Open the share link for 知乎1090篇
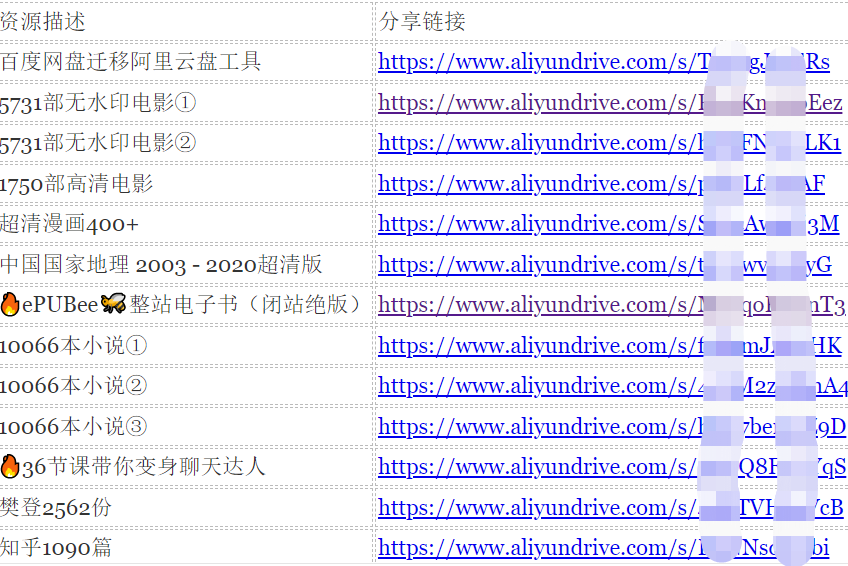The image size is (848, 566). click(604, 548)
